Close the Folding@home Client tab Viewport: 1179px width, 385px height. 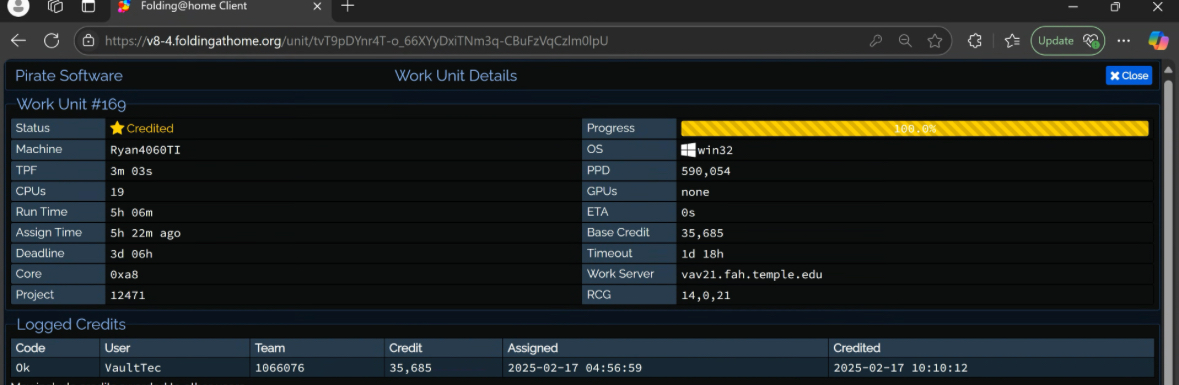(x=317, y=6)
